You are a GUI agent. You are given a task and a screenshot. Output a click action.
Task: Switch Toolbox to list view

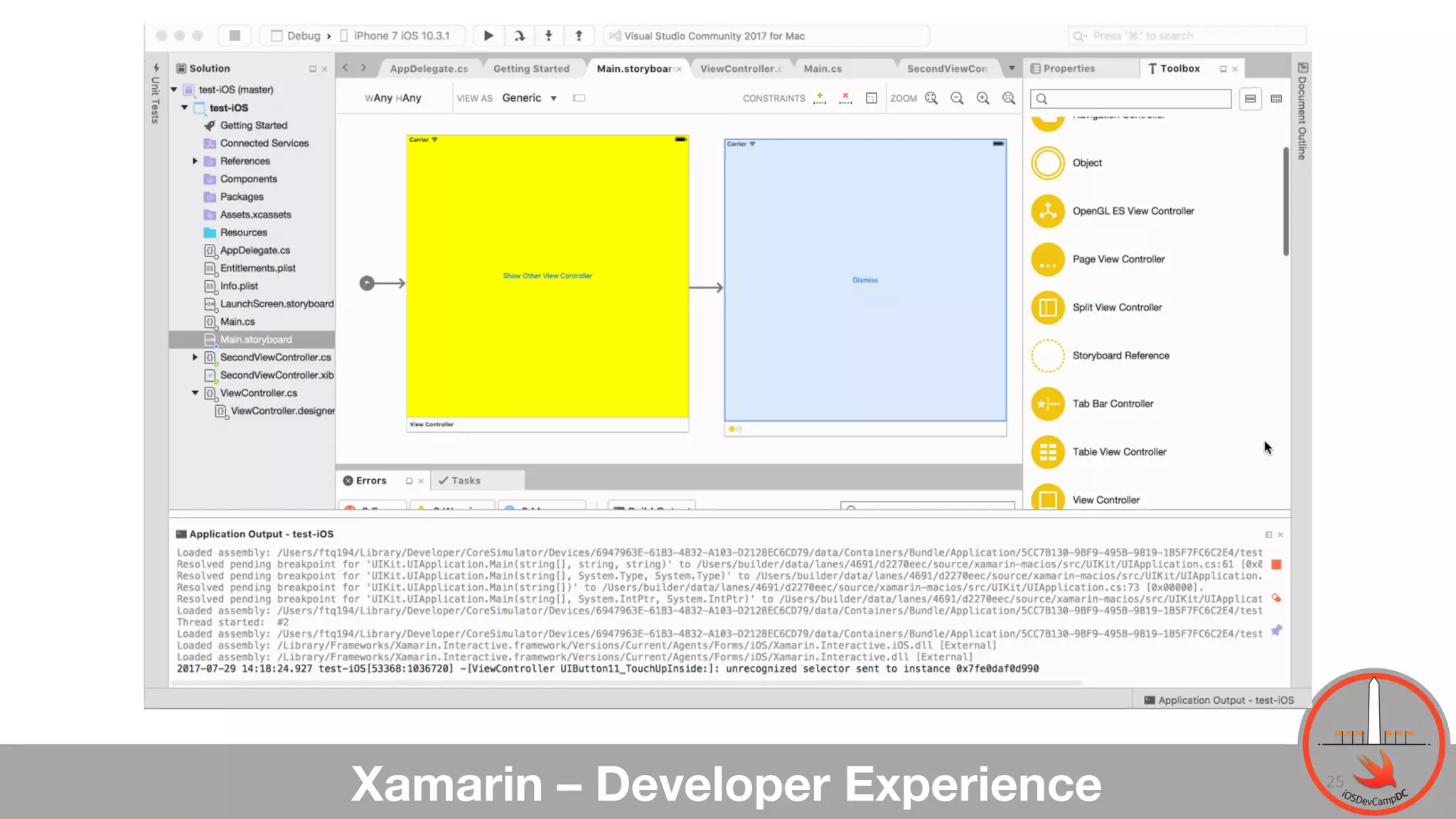1250,98
